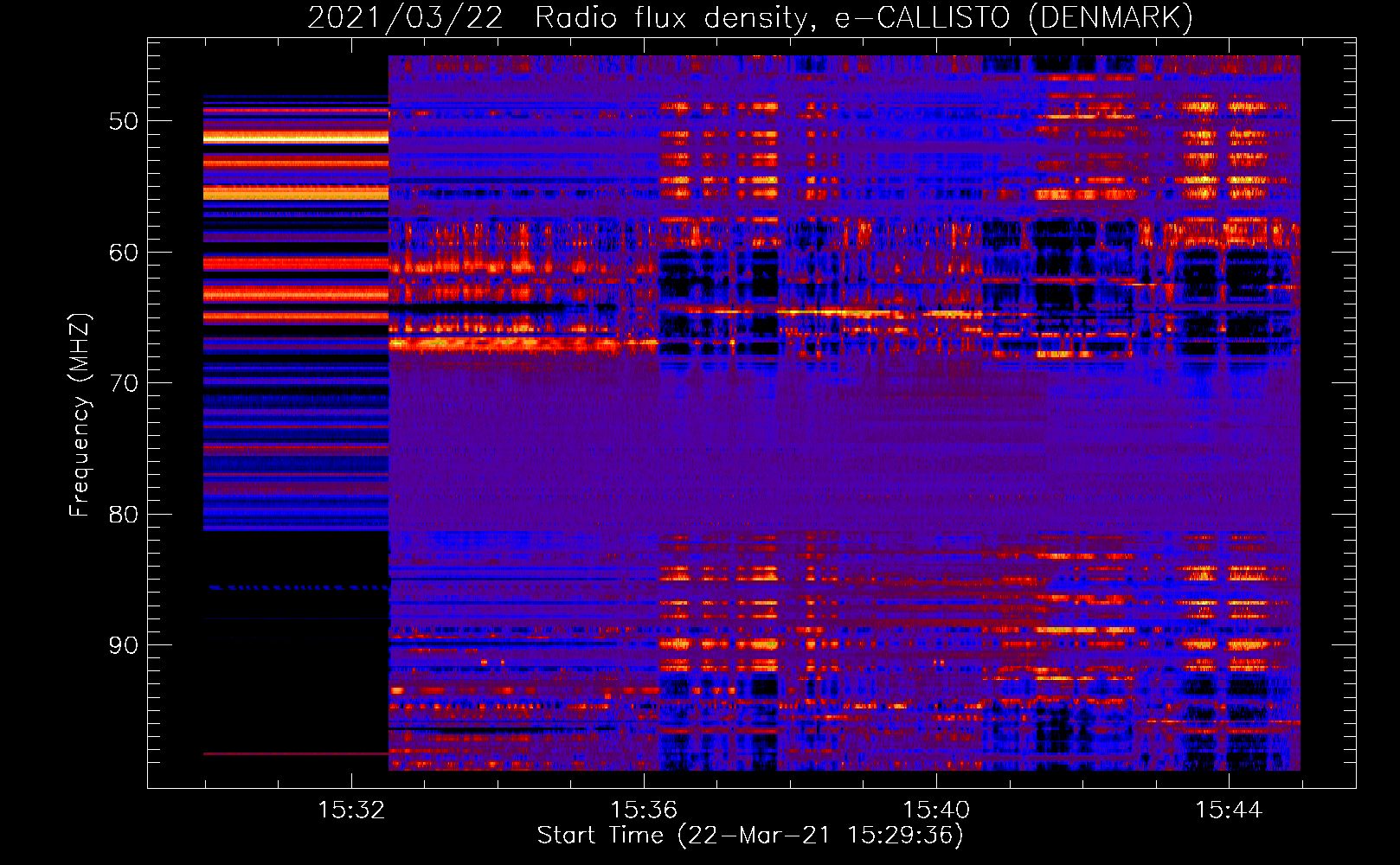
Task: Click the 15:44 time tick label
Action: click(1229, 811)
